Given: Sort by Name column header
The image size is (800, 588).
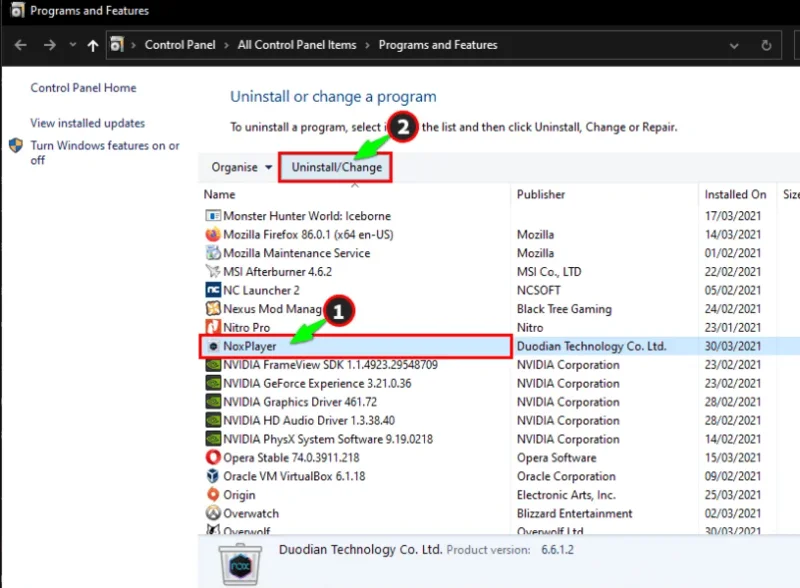Looking at the screenshot, I should [219, 194].
